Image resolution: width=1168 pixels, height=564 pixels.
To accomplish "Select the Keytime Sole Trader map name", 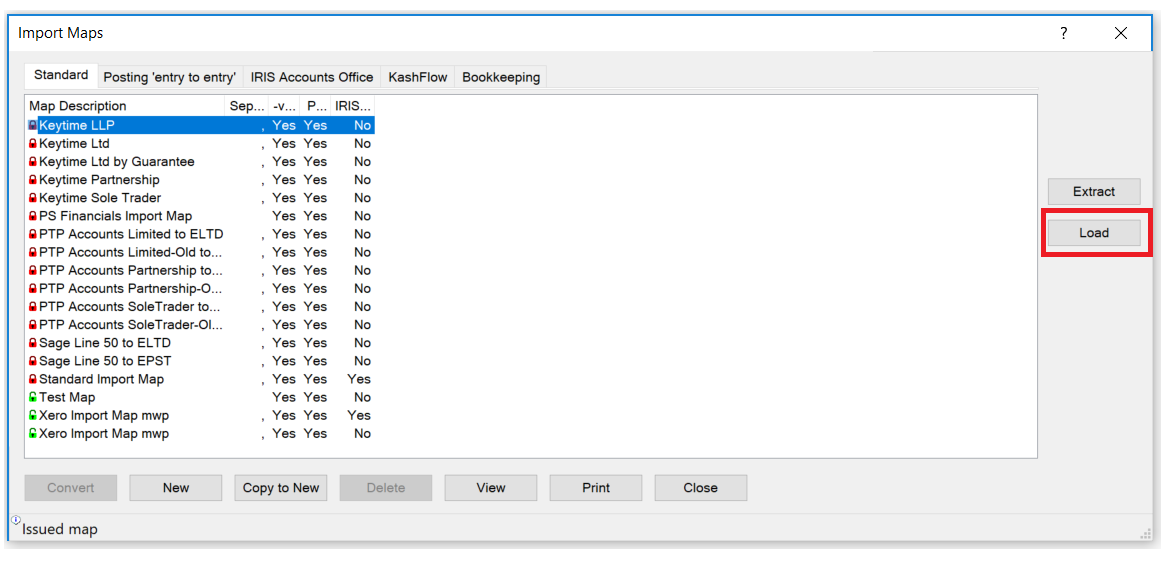I will tap(100, 197).
